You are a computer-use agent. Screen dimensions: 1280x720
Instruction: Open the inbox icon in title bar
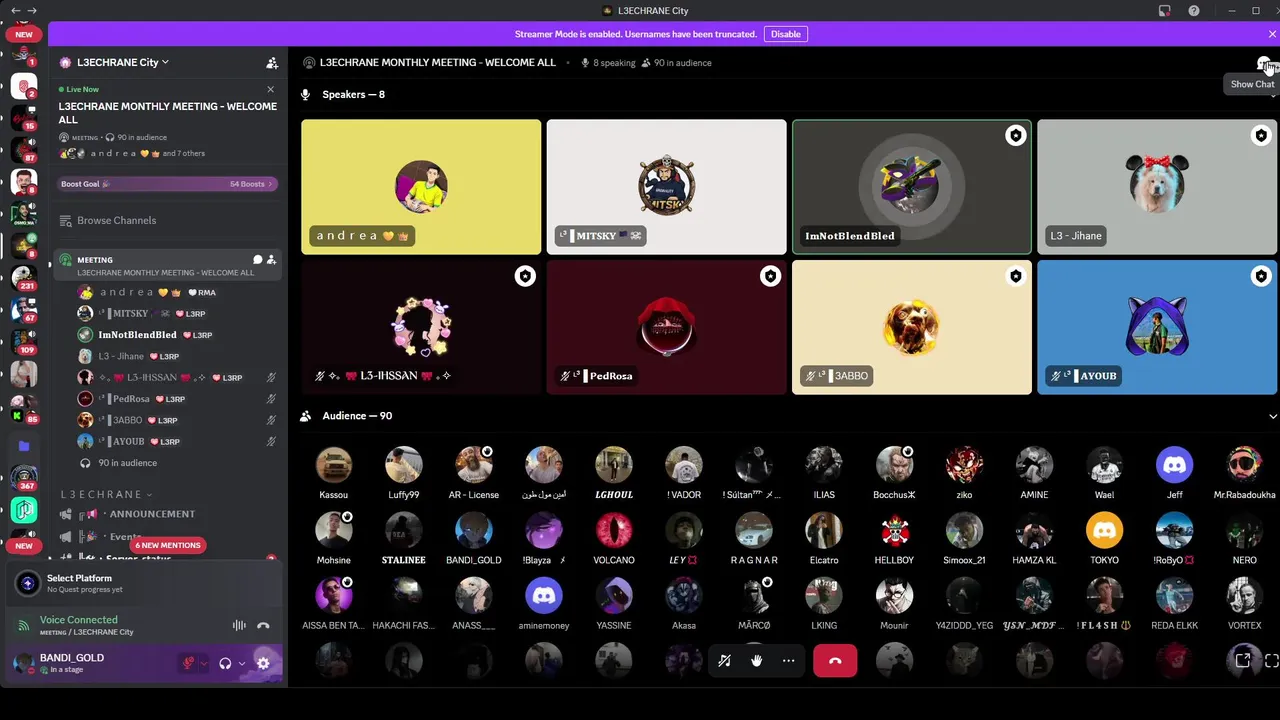tap(1165, 11)
